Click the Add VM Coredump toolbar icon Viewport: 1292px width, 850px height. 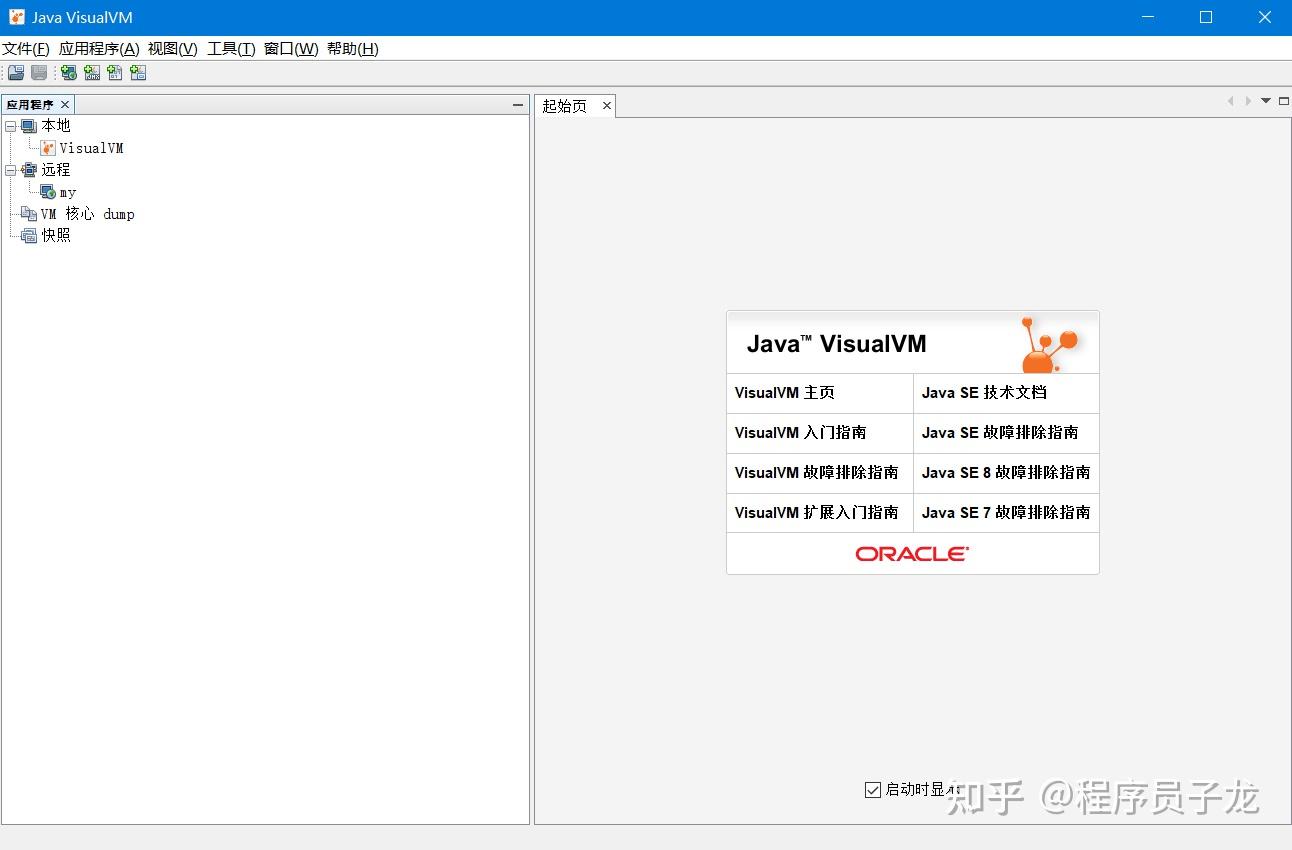pos(114,72)
